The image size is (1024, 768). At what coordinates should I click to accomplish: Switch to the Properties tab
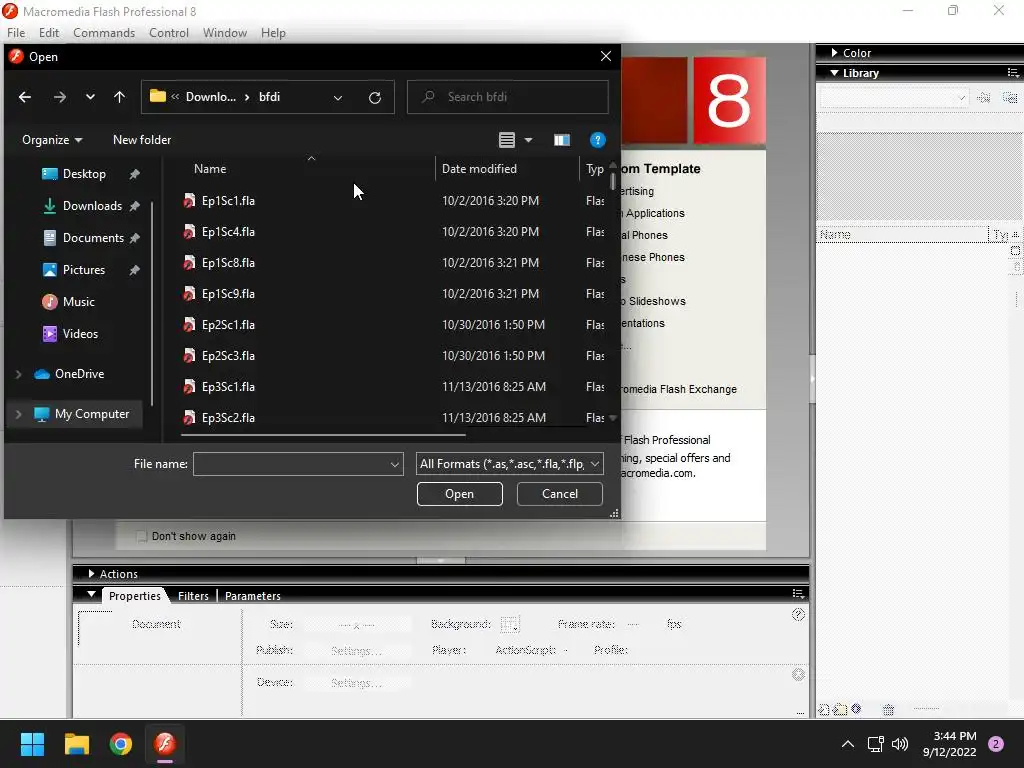pos(135,596)
